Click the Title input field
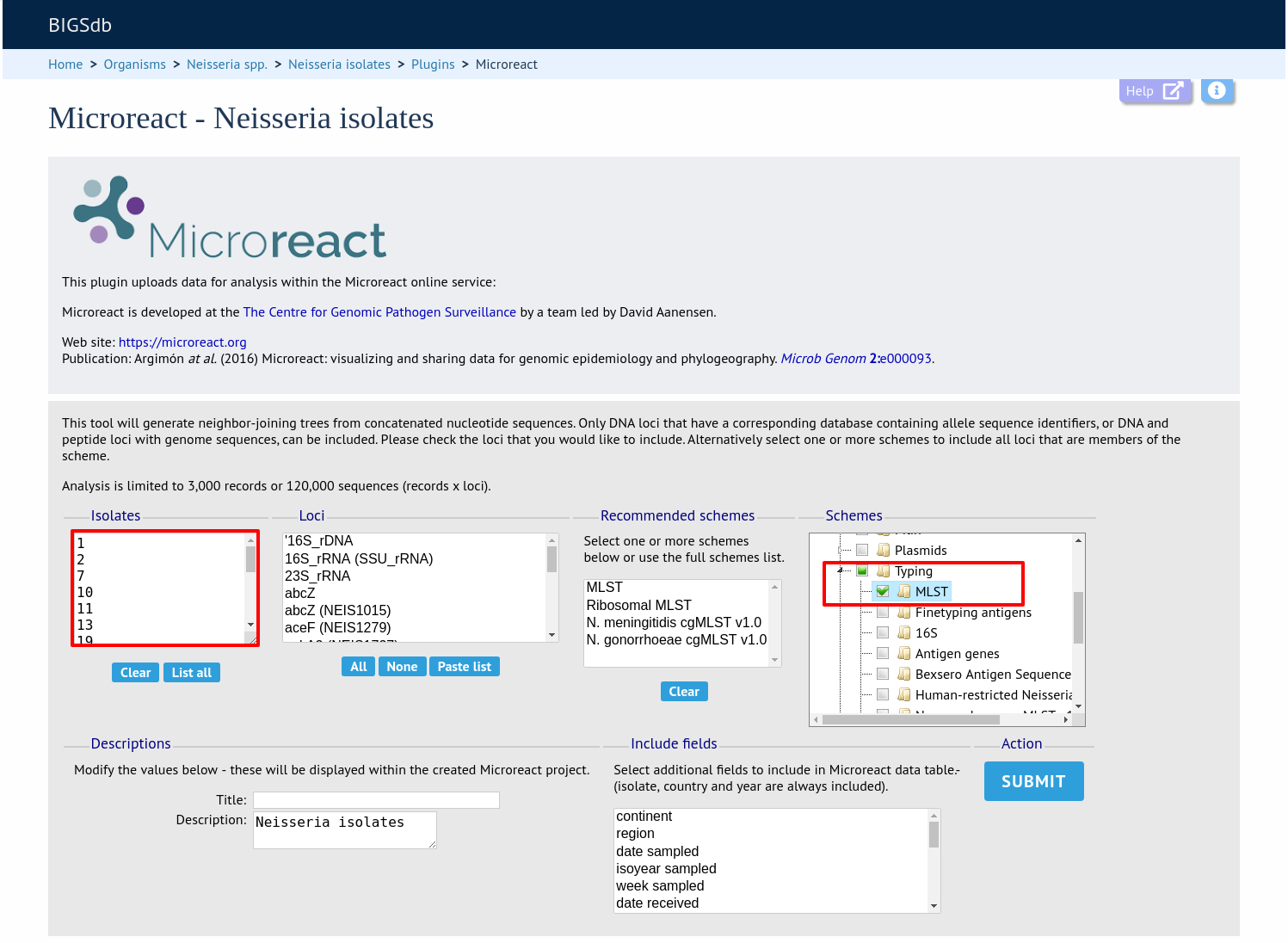Viewport: 1288px width, 943px height. [x=376, y=800]
